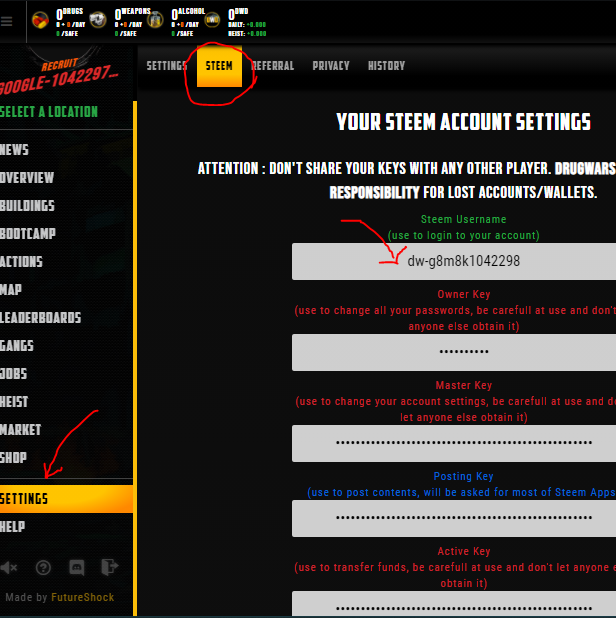Image resolution: width=616 pixels, height=618 pixels.
Task: Click the Drugs resource icon
Action: (40, 20)
